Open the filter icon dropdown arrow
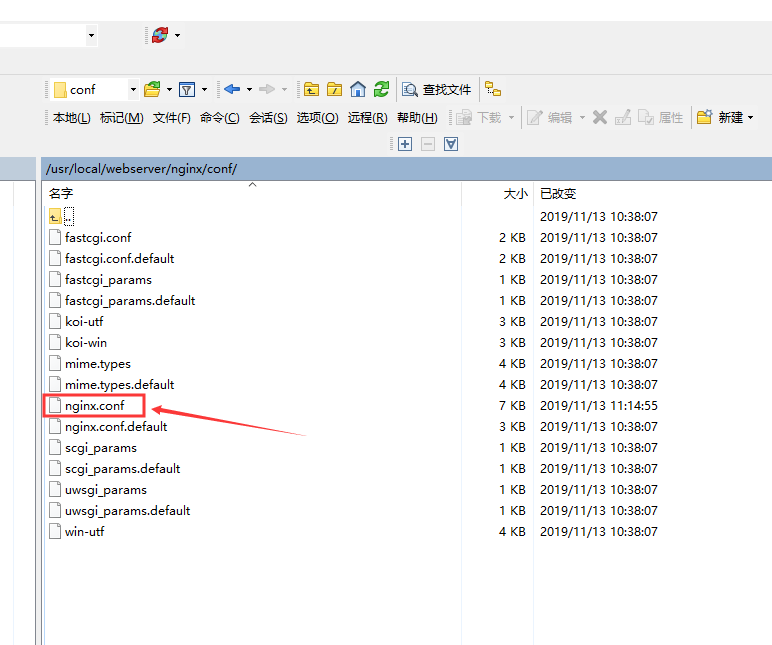Image resolution: width=772 pixels, height=645 pixels. [204, 90]
